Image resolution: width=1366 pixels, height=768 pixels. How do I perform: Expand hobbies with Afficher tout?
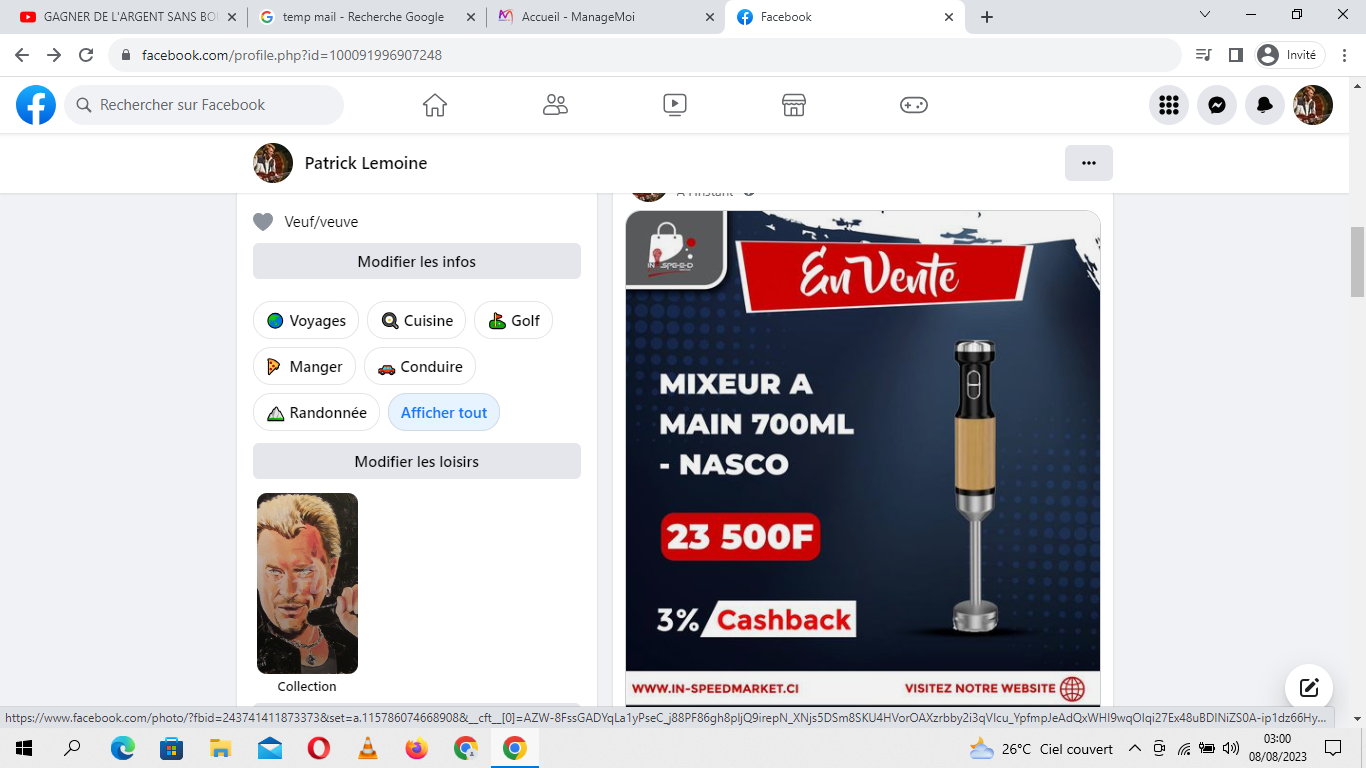point(444,413)
